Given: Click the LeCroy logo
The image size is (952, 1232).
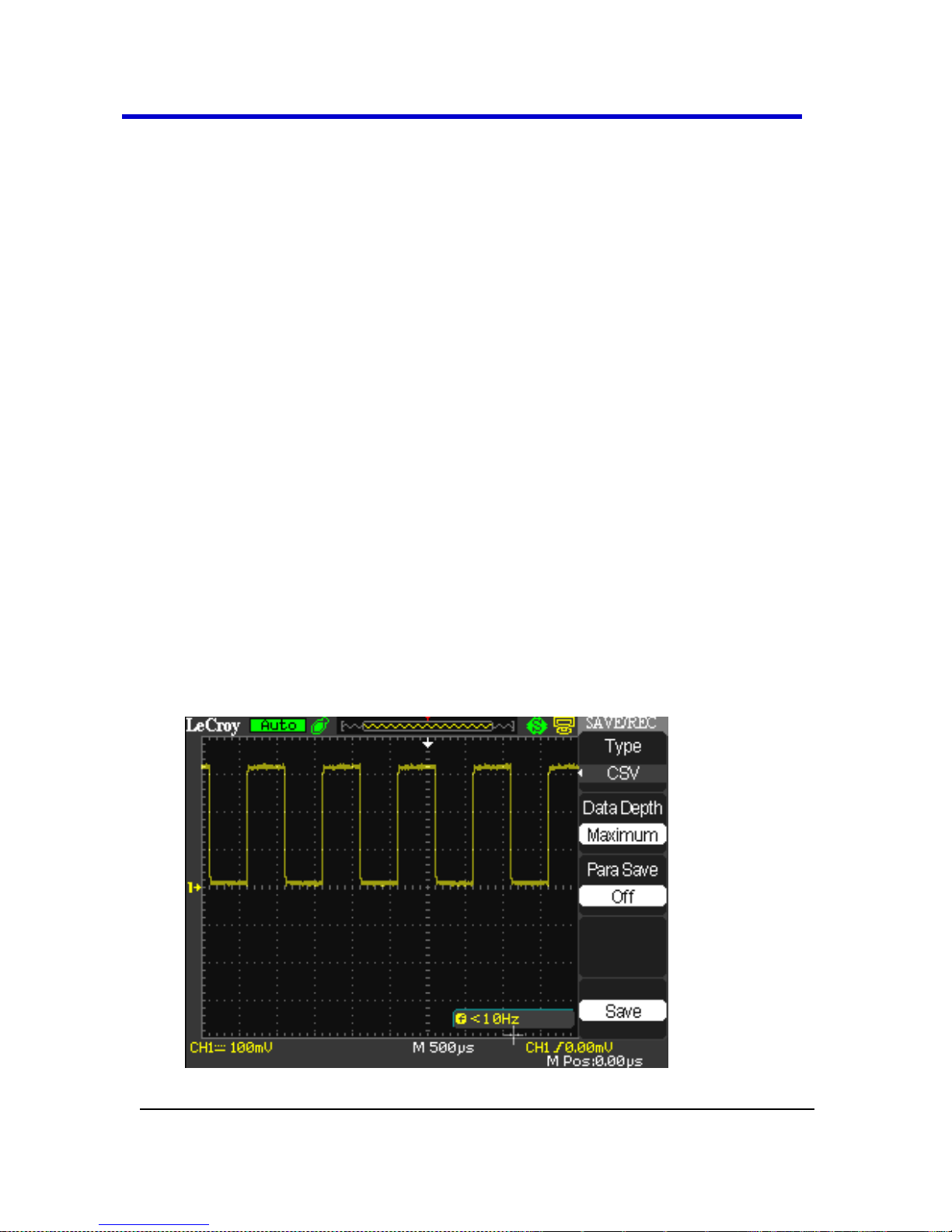Looking at the screenshot, I should point(213,726).
